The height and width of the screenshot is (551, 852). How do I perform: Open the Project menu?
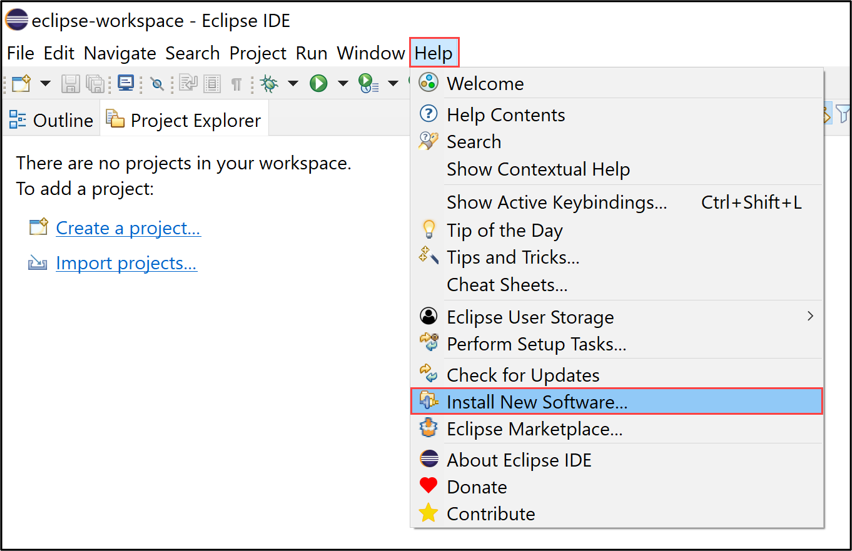pyautogui.click(x=258, y=53)
